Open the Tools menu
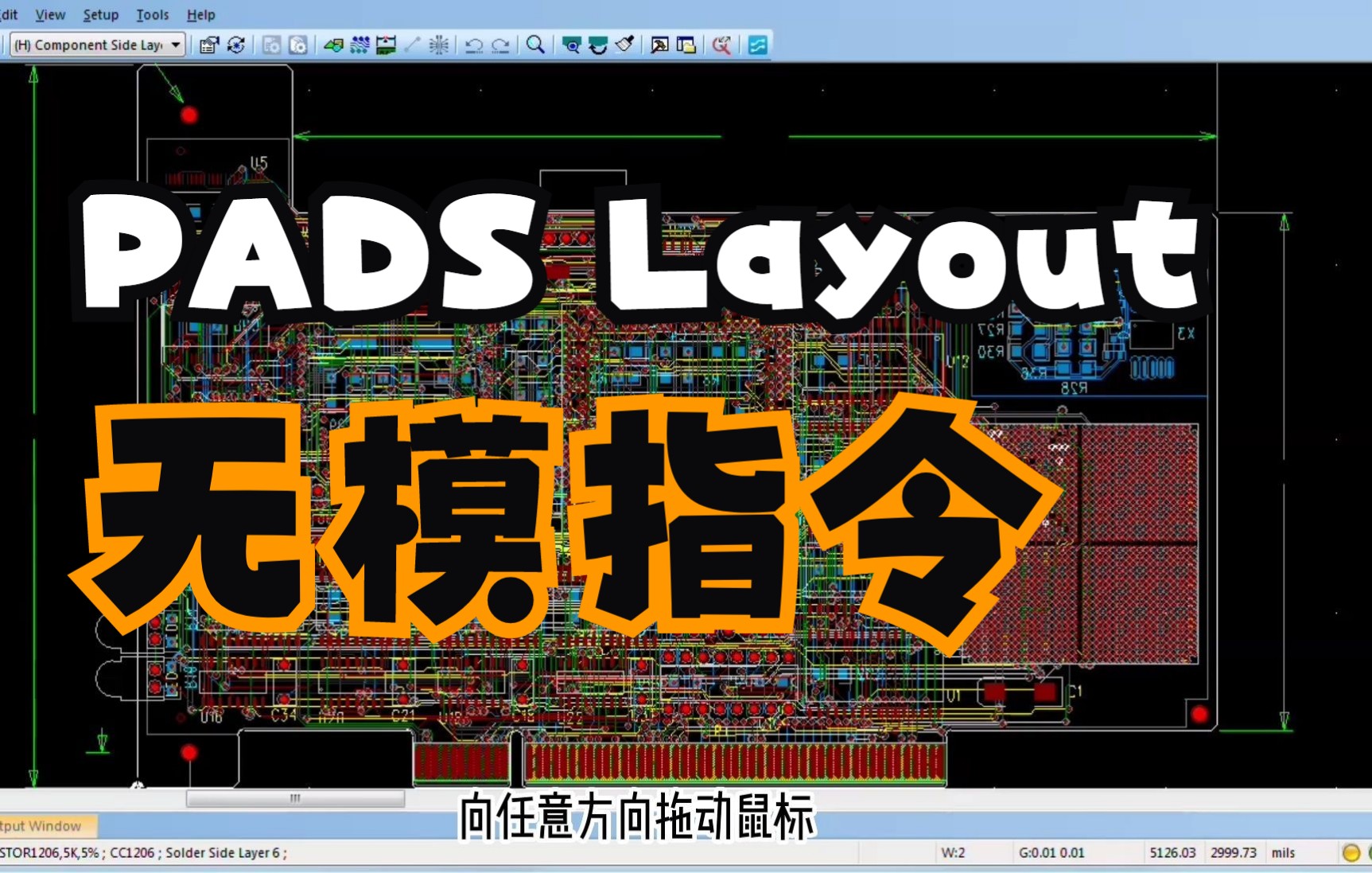 tap(152, 14)
